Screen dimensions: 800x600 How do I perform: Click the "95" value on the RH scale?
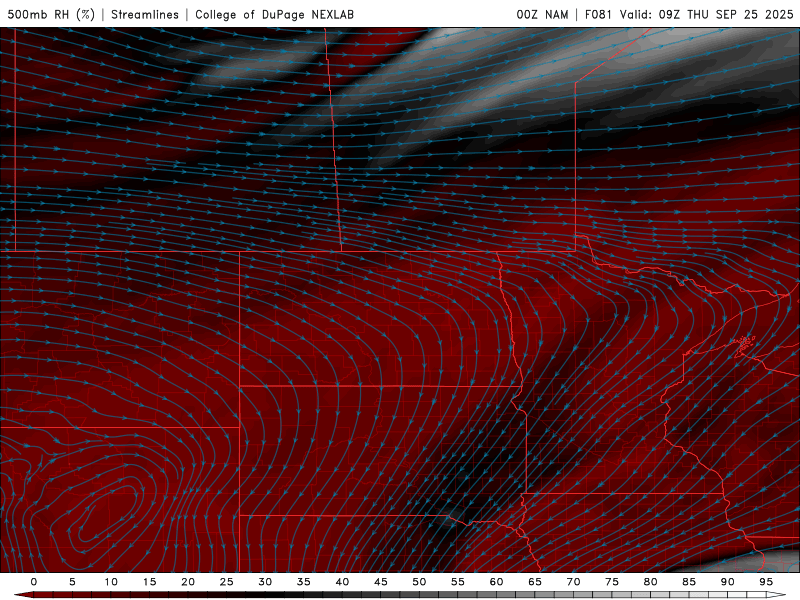(x=766, y=582)
